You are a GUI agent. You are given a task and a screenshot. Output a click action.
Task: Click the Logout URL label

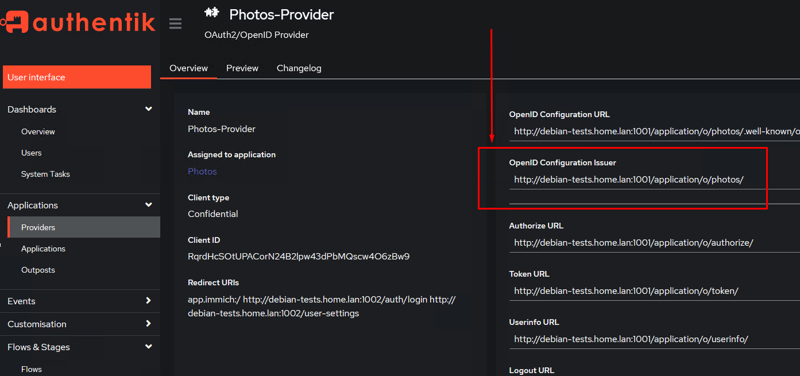(532, 370)
